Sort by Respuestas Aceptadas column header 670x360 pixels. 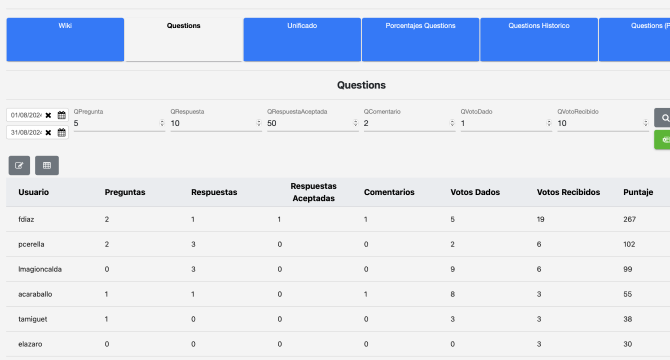pyautogui.click(x=313, y=192)
